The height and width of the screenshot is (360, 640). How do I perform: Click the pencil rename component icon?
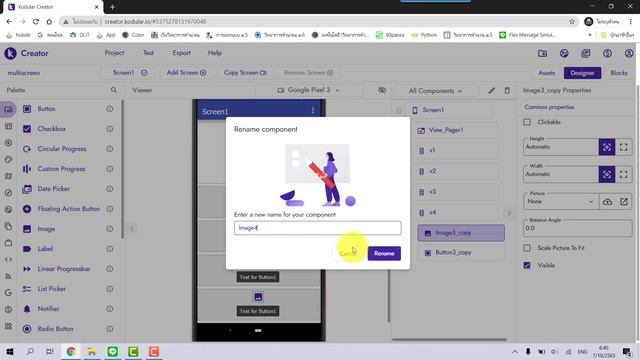pyautogui.click(x=491, y=91)
